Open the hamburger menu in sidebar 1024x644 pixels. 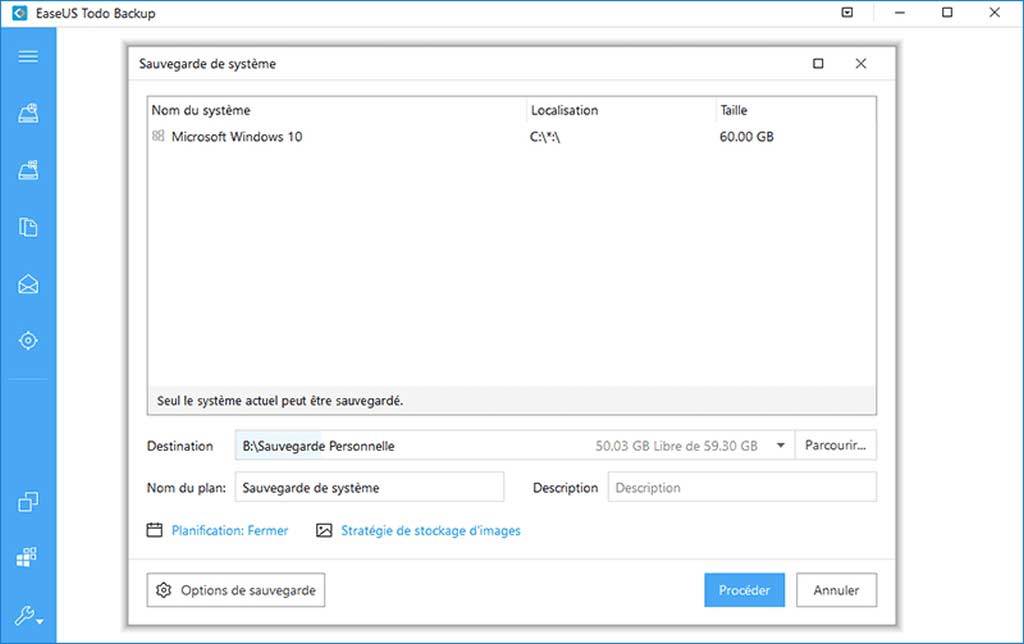click(x=28, y=56)
